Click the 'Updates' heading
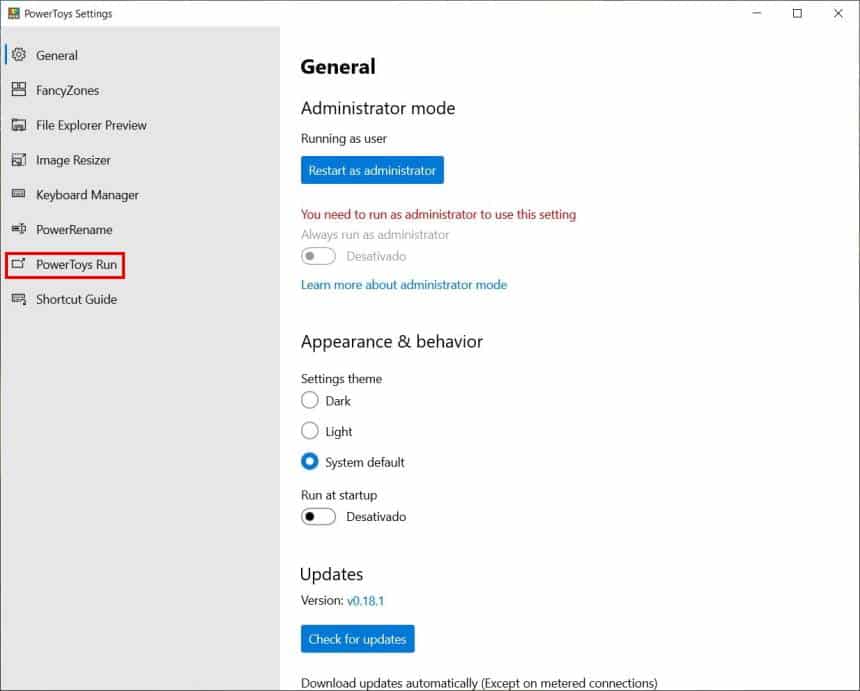This screenshot has width=860, height=691. click(x=331, y=574)
